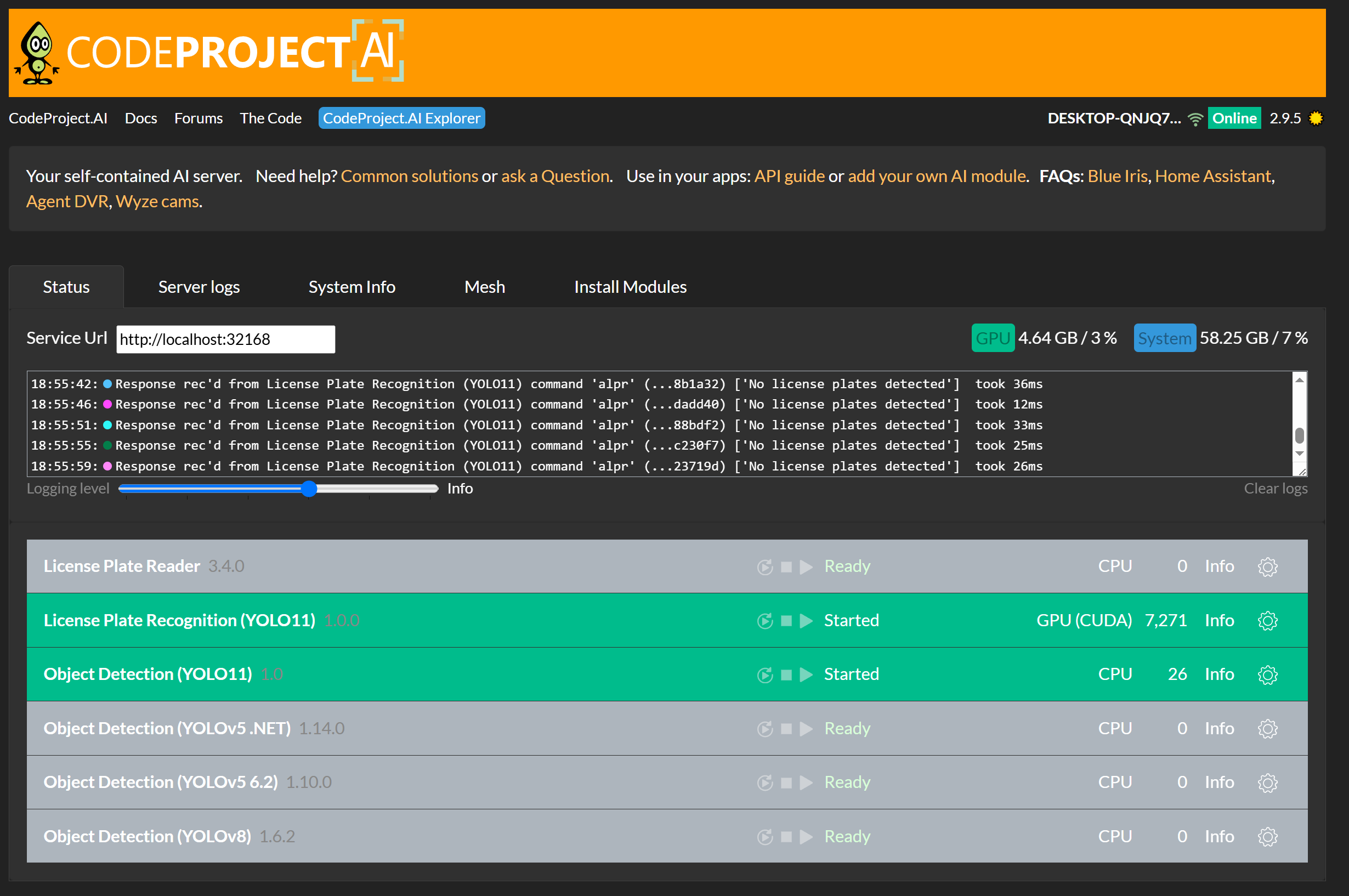The height and width of the screenshot is (896, 1349).
Task: Switch to the Mesh tab
Action: pos(485,287)
